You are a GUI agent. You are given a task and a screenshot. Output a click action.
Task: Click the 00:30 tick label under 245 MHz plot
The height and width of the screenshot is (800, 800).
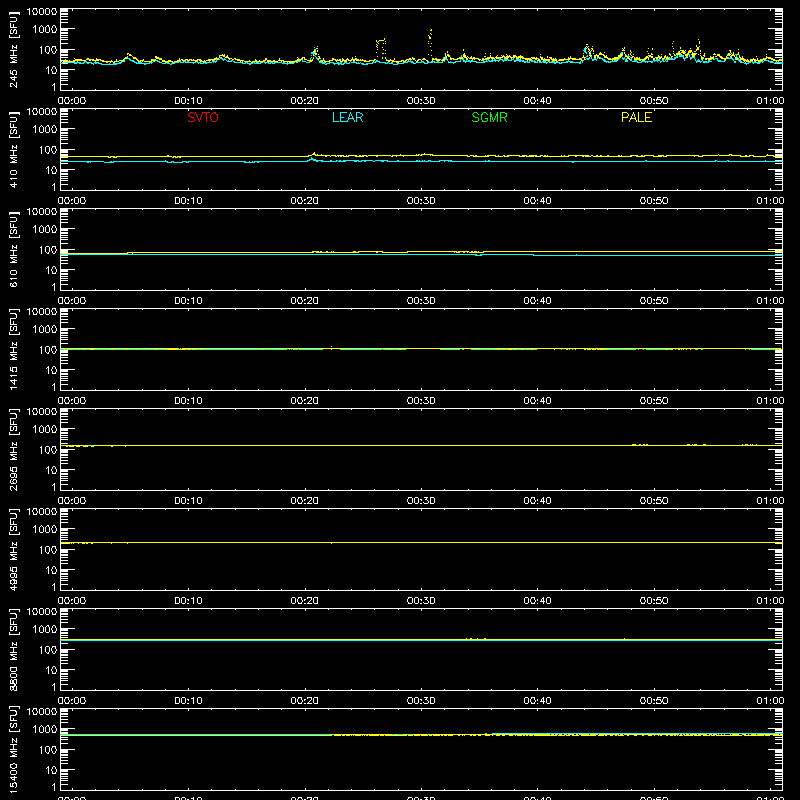pyautogui.click(x=421, y=101)
